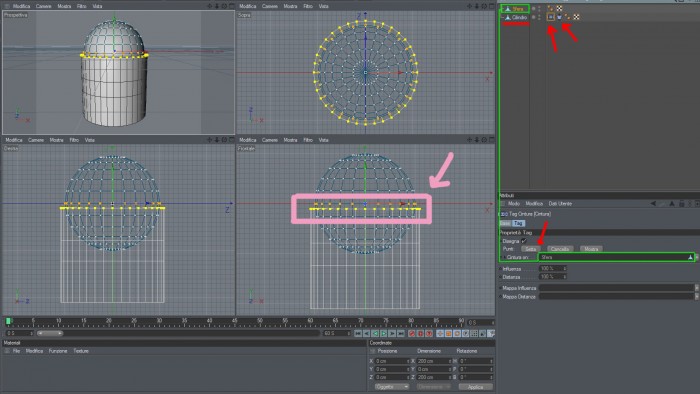The image size is (700, 394).
Task: Toggle scale key recording icon
Action: tap(448, 333)
